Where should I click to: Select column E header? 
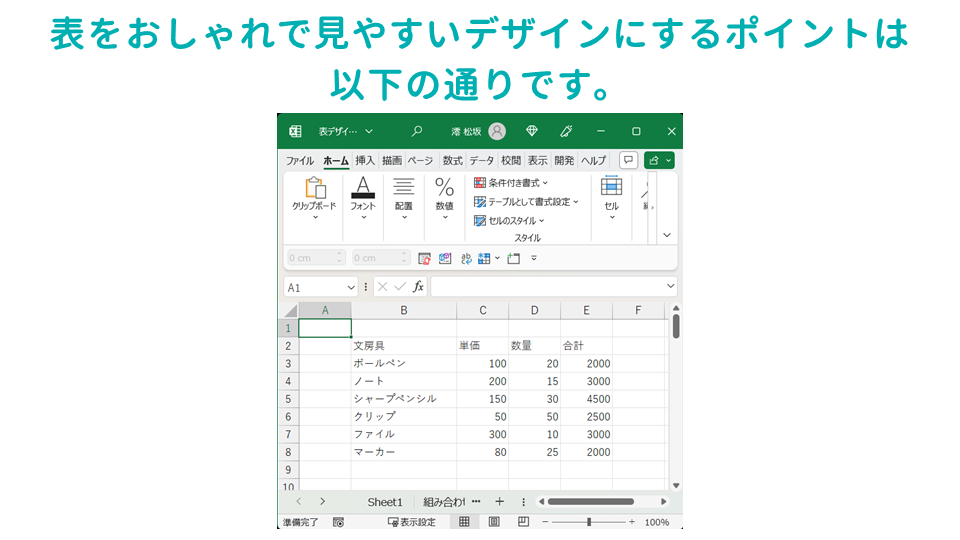586,310
